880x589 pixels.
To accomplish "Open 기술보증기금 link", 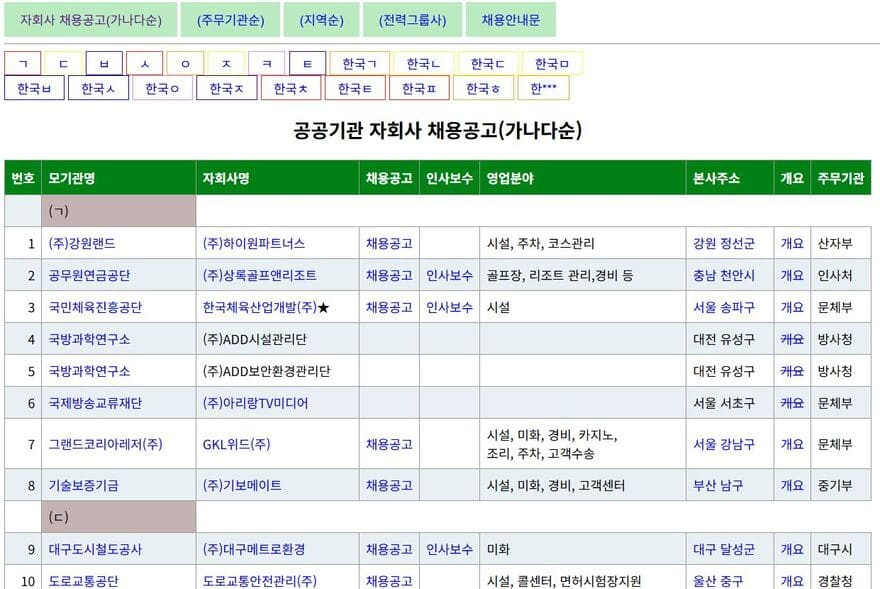I will pos(84,485).
